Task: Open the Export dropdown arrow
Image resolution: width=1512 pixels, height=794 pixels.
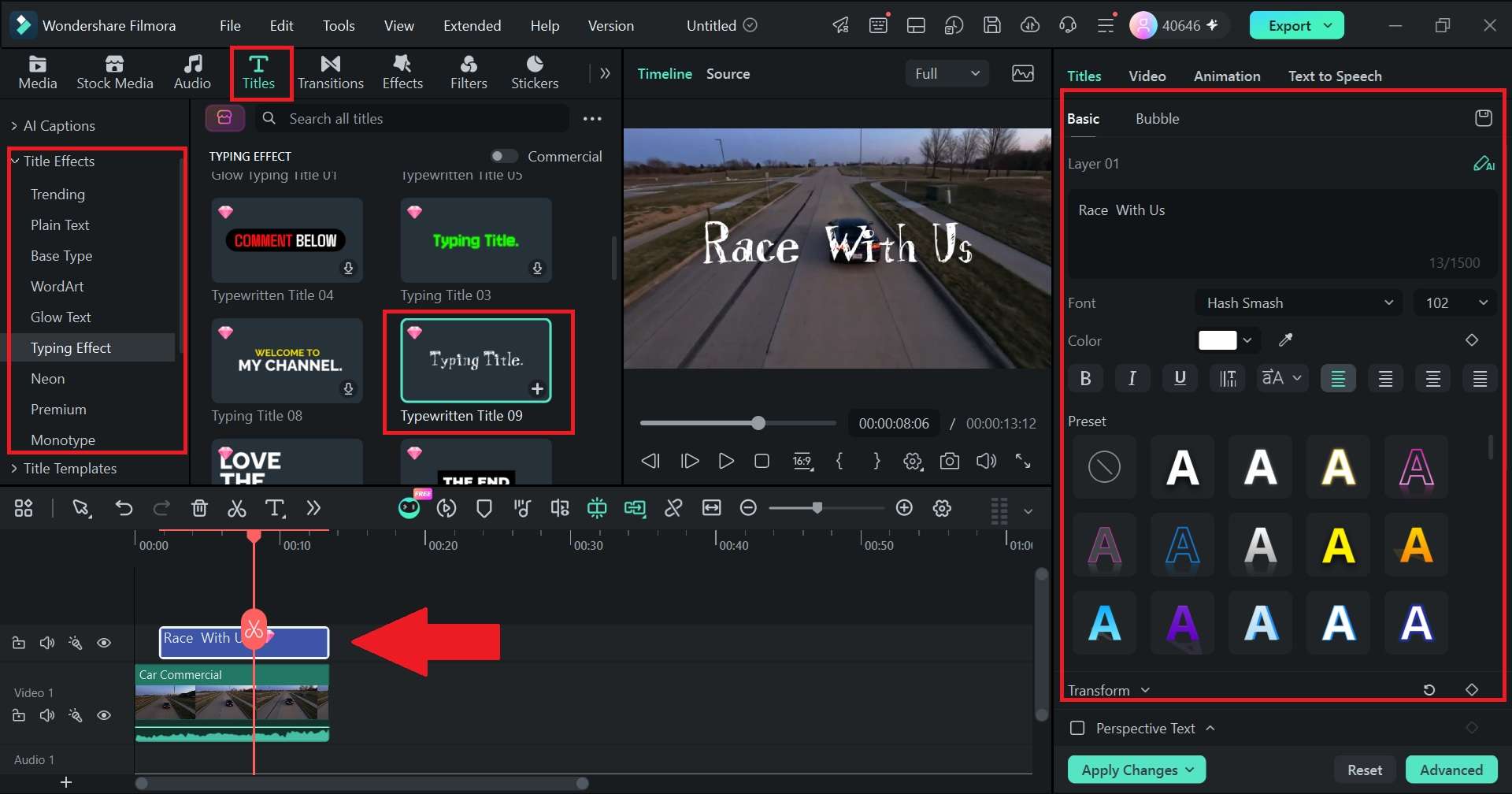Action: (x=1328, y=25)
